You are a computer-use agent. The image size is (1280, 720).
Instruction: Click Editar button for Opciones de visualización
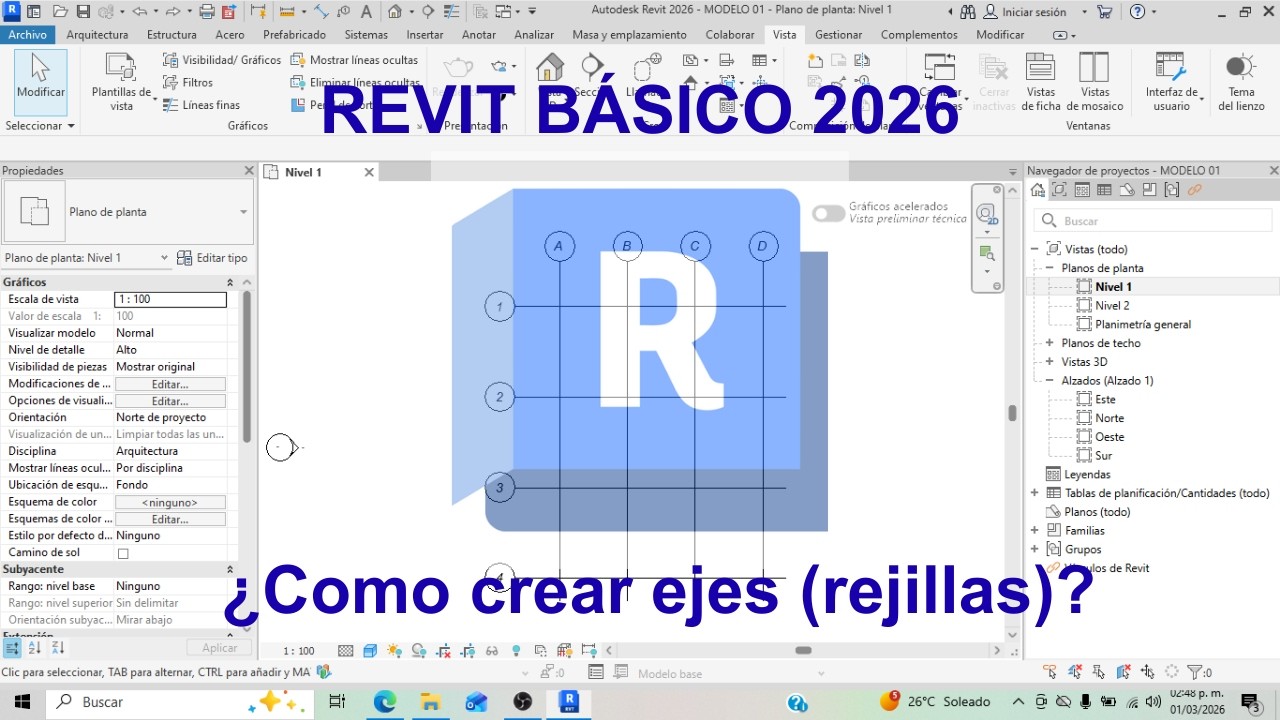(170, 401)
